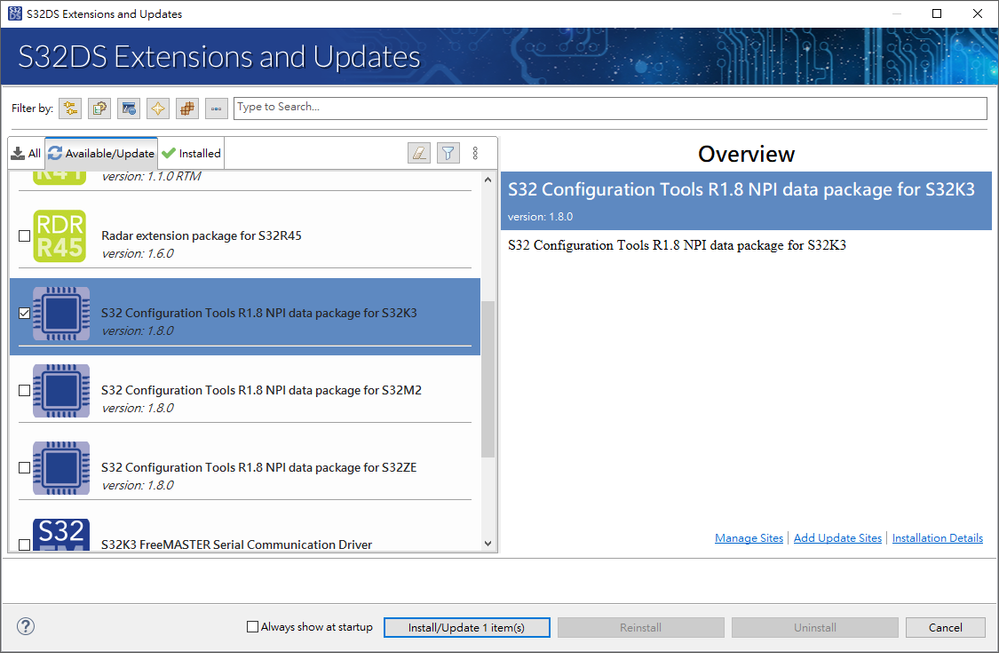Click the chip icon for the S32K3 package

point(61,313)
